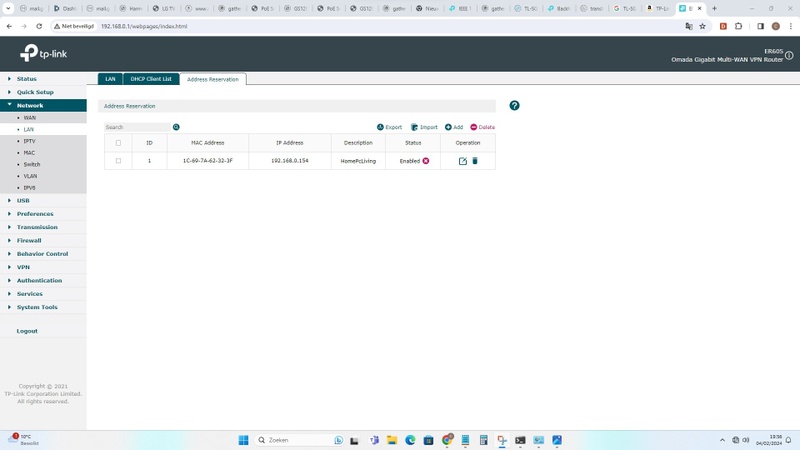Image resolution: width=800 pixels, height=450 pixels.
Task: Open Microsoft Store from the taskbar
Action: click(x=429, y=440)
